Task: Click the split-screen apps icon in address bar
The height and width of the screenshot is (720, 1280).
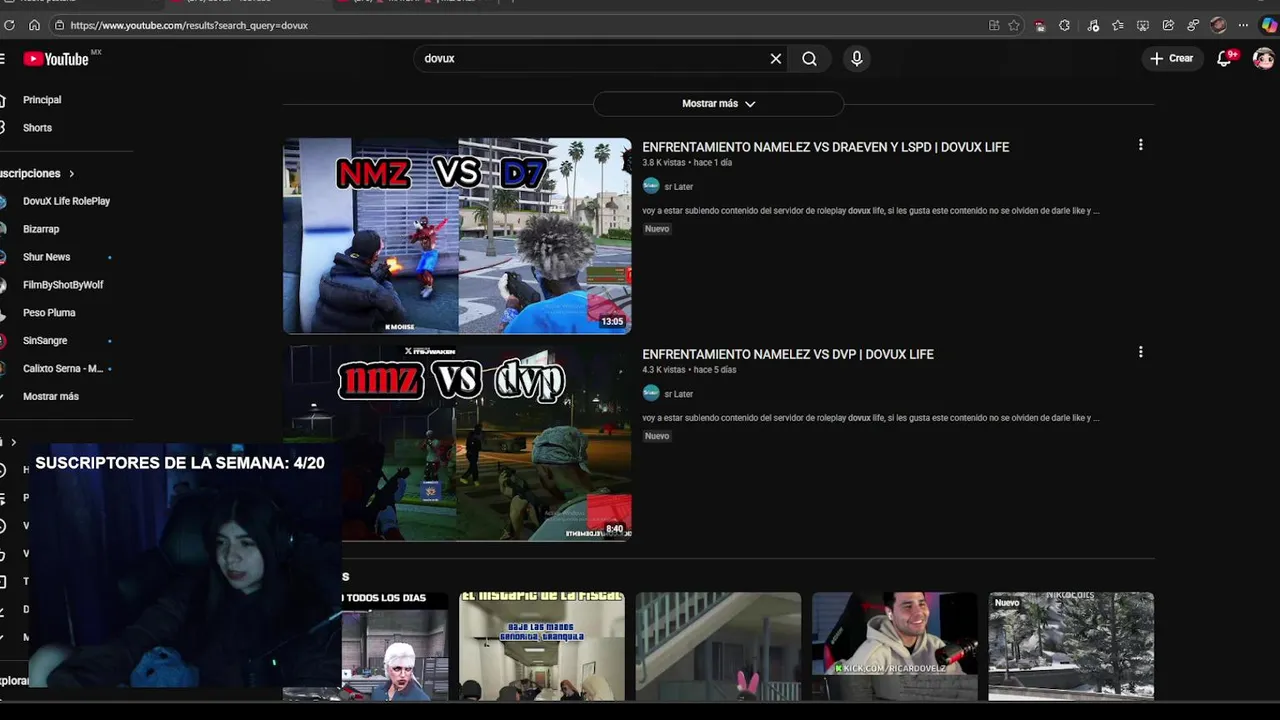Action: 994,25
